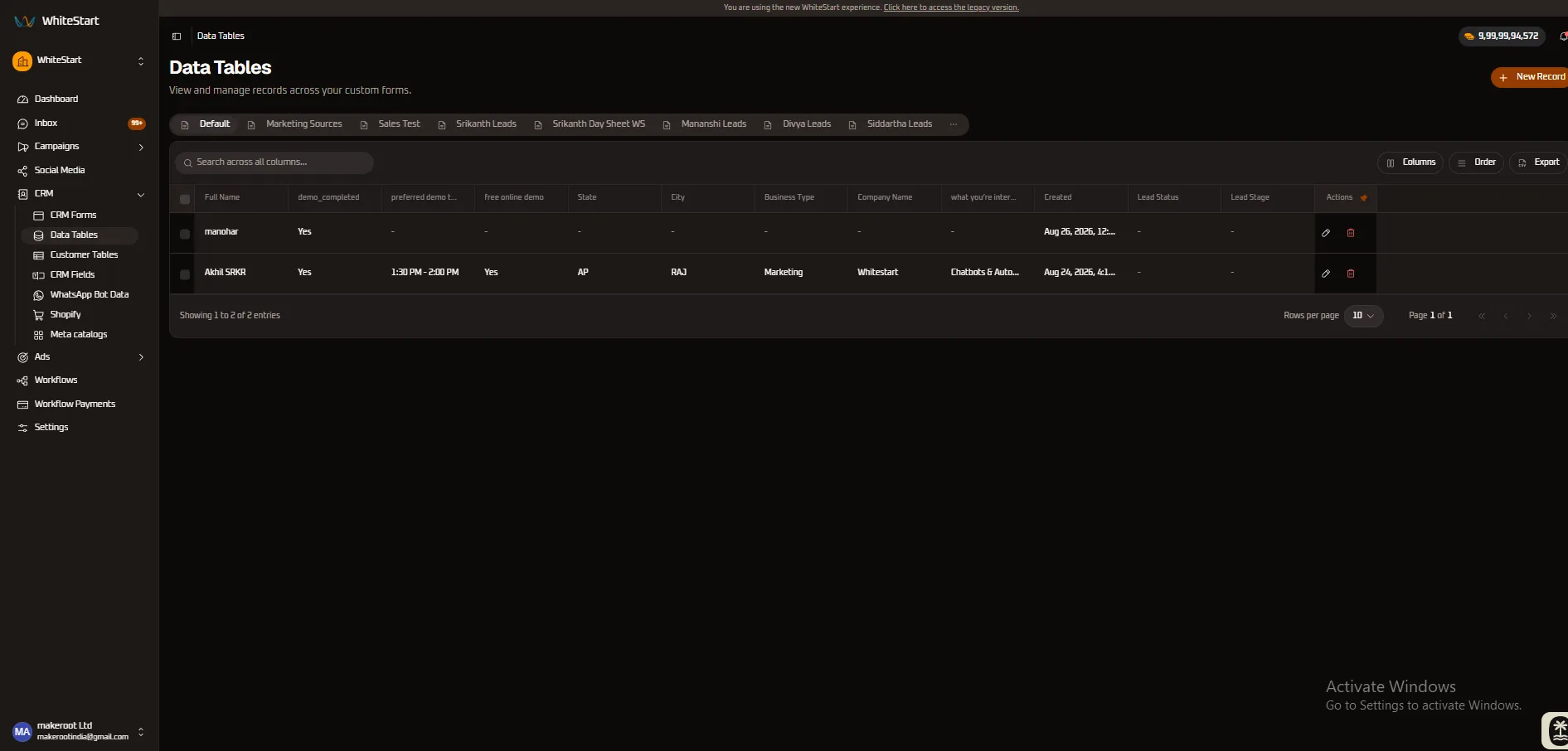The width and height of the screenshot is (1568, 751).
Task: Select the manohar row checkbox
Action: 185,234
